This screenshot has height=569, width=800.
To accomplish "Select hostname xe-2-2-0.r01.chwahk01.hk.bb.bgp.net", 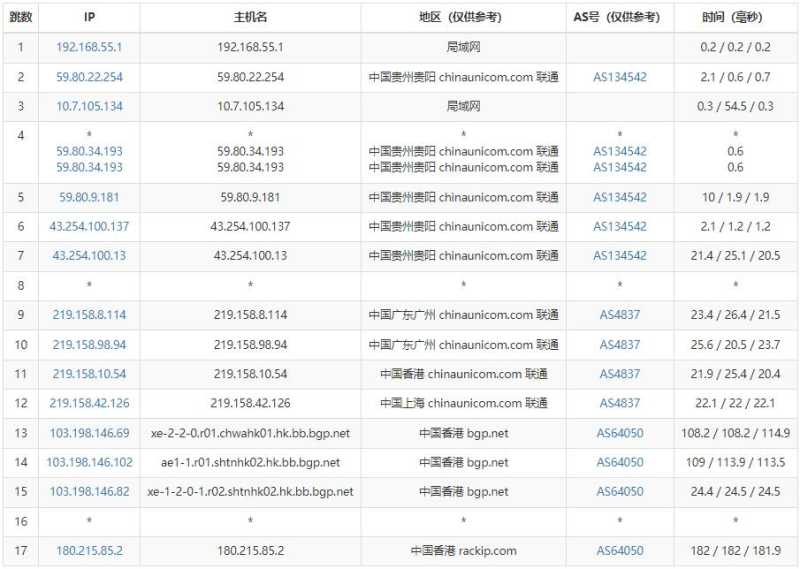I will (x=250, y=433).
